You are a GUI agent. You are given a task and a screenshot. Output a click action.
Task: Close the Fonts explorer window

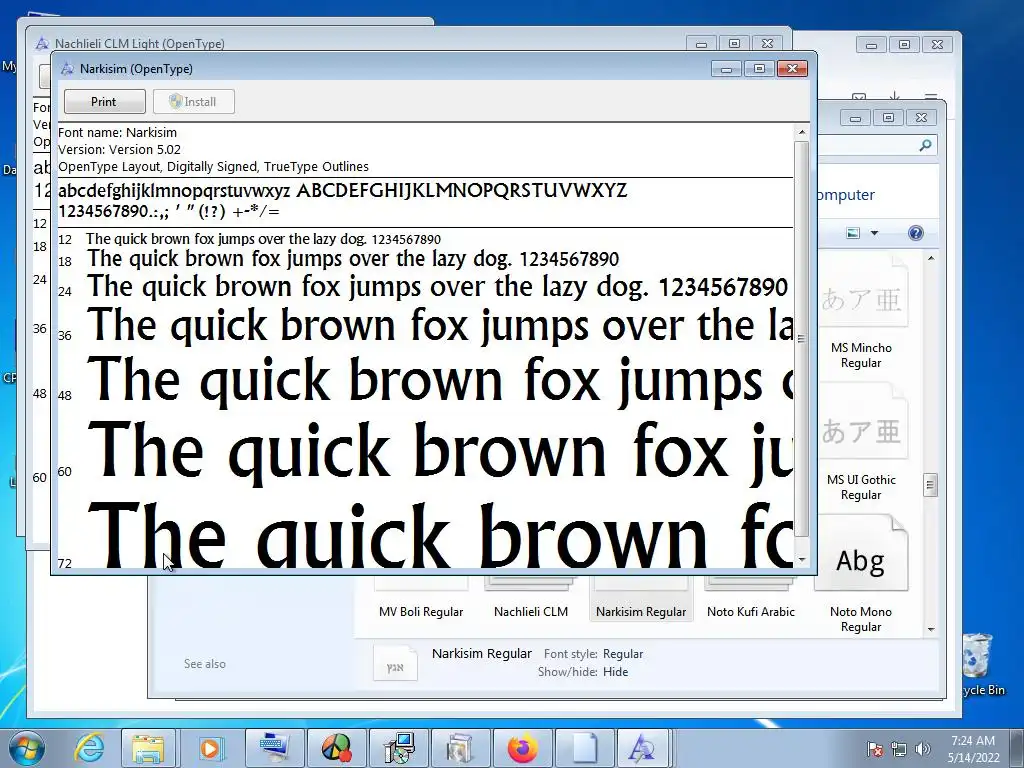(921, 118)
